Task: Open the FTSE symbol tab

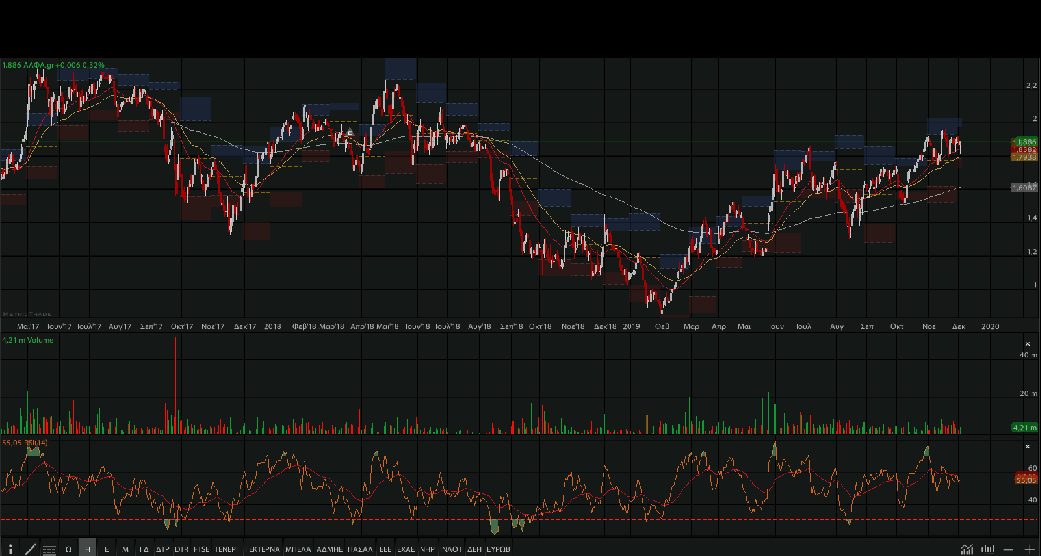Action: [x=201, y=549]
